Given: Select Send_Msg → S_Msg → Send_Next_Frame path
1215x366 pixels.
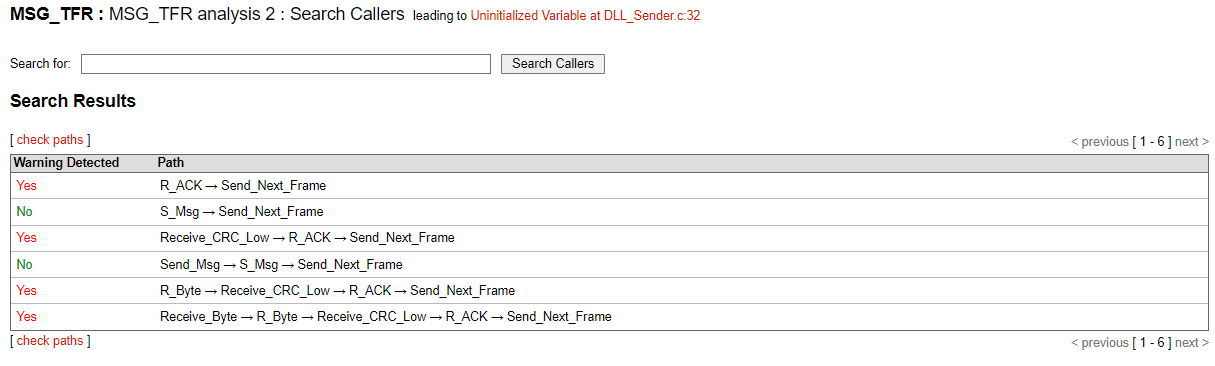Looking at the screenshot, I should click(x=281, y=264).
